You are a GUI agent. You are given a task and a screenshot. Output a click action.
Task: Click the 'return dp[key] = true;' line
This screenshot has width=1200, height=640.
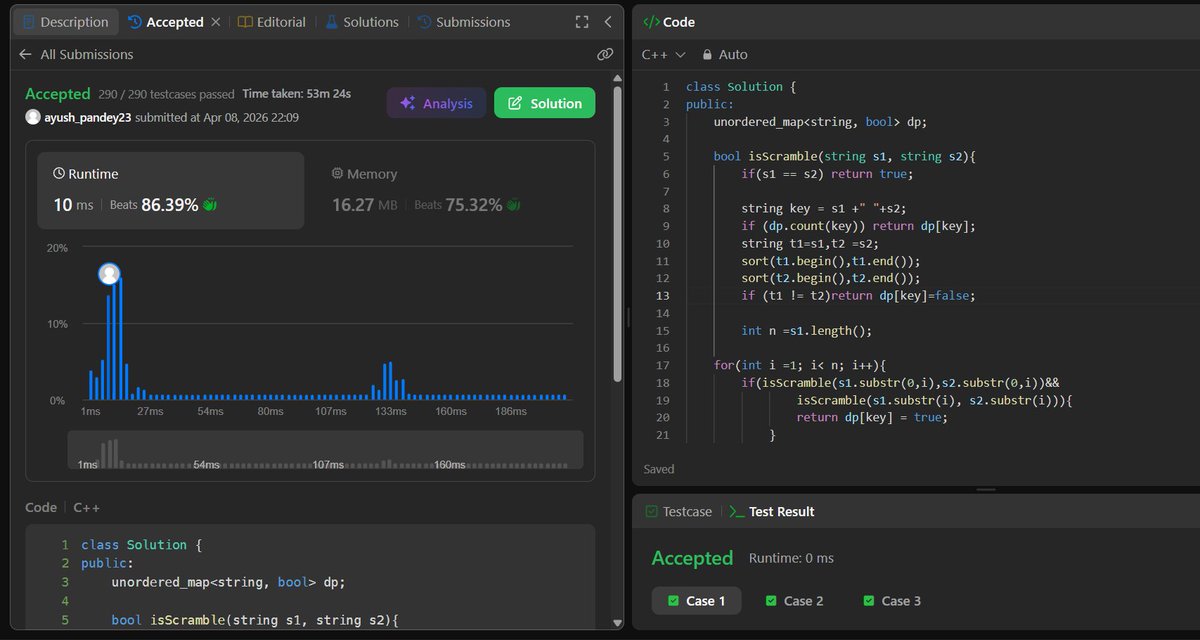(872, 418)
